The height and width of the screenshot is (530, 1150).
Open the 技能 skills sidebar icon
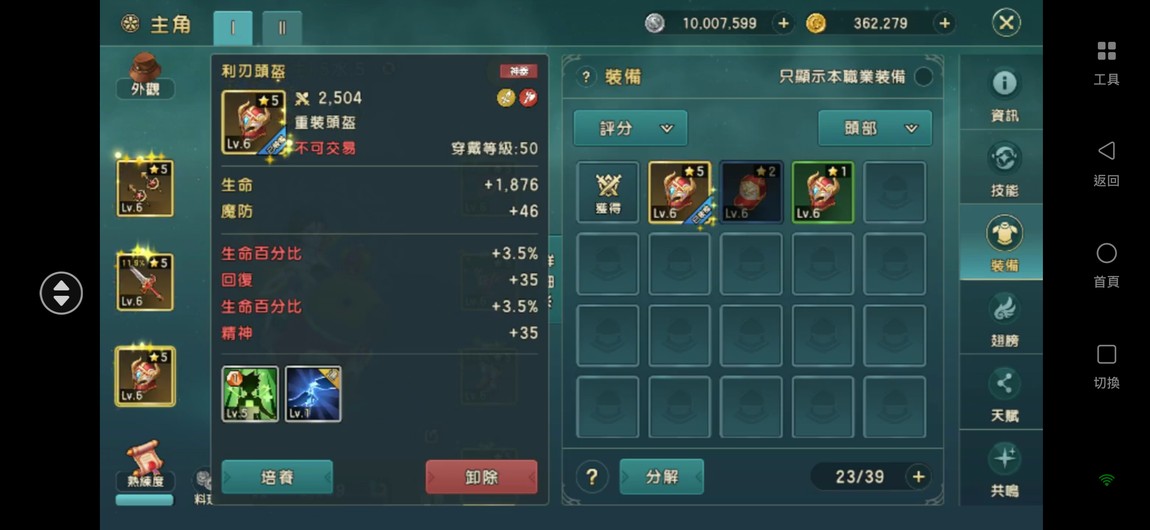coord(1003,169)
